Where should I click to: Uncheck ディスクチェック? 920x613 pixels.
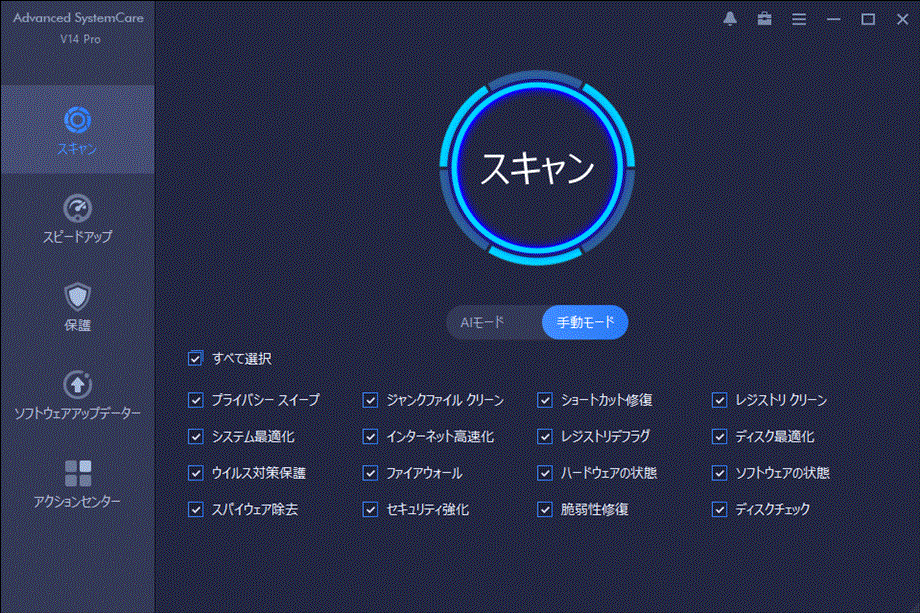point(719,509)
